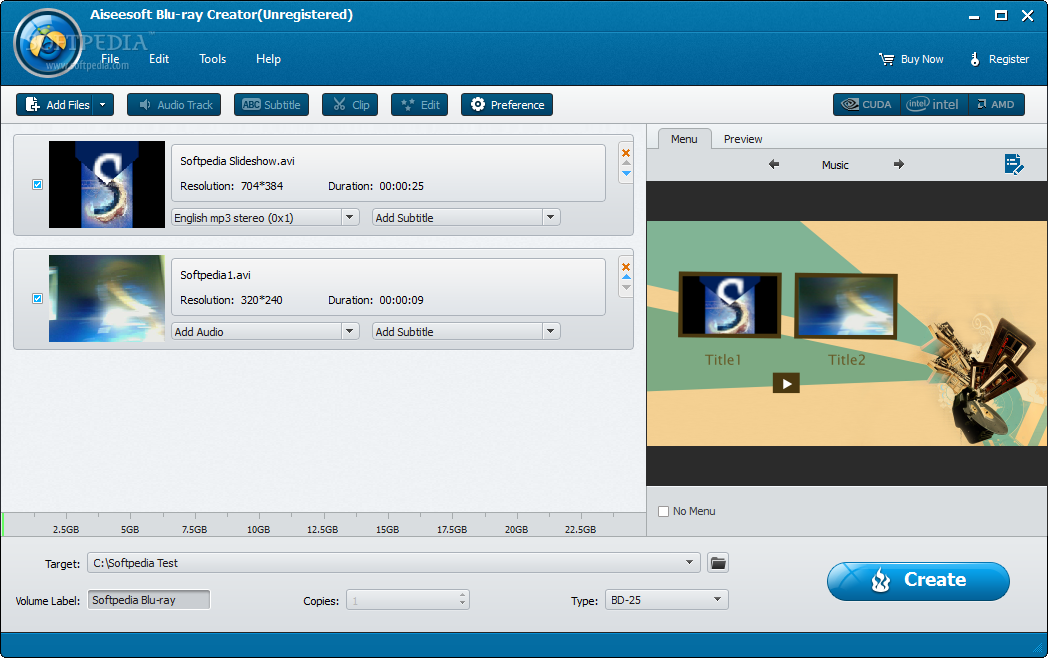Click the Edit effects toolbar button
The image size is (1048, 658).
[420, 104]
